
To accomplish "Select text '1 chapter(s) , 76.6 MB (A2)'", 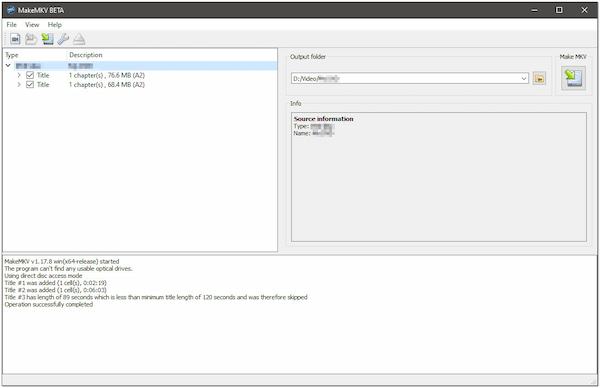I will [107, 75].
